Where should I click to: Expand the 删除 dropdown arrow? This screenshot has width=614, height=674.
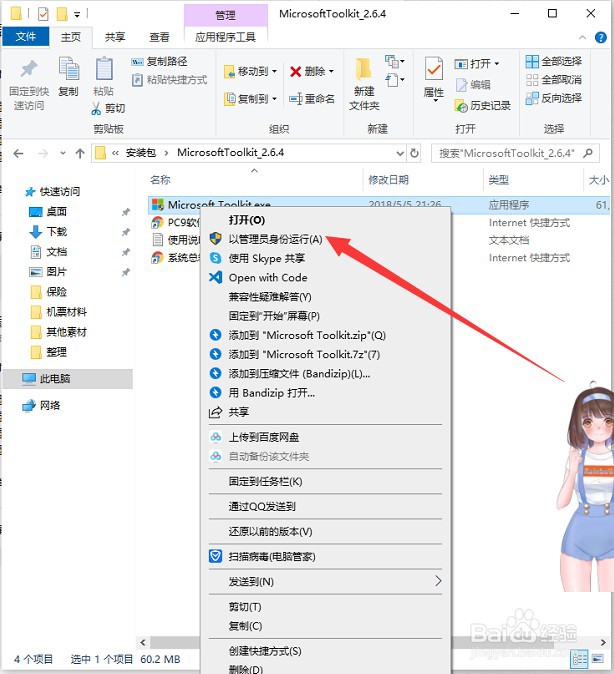(x=331, y=71)
